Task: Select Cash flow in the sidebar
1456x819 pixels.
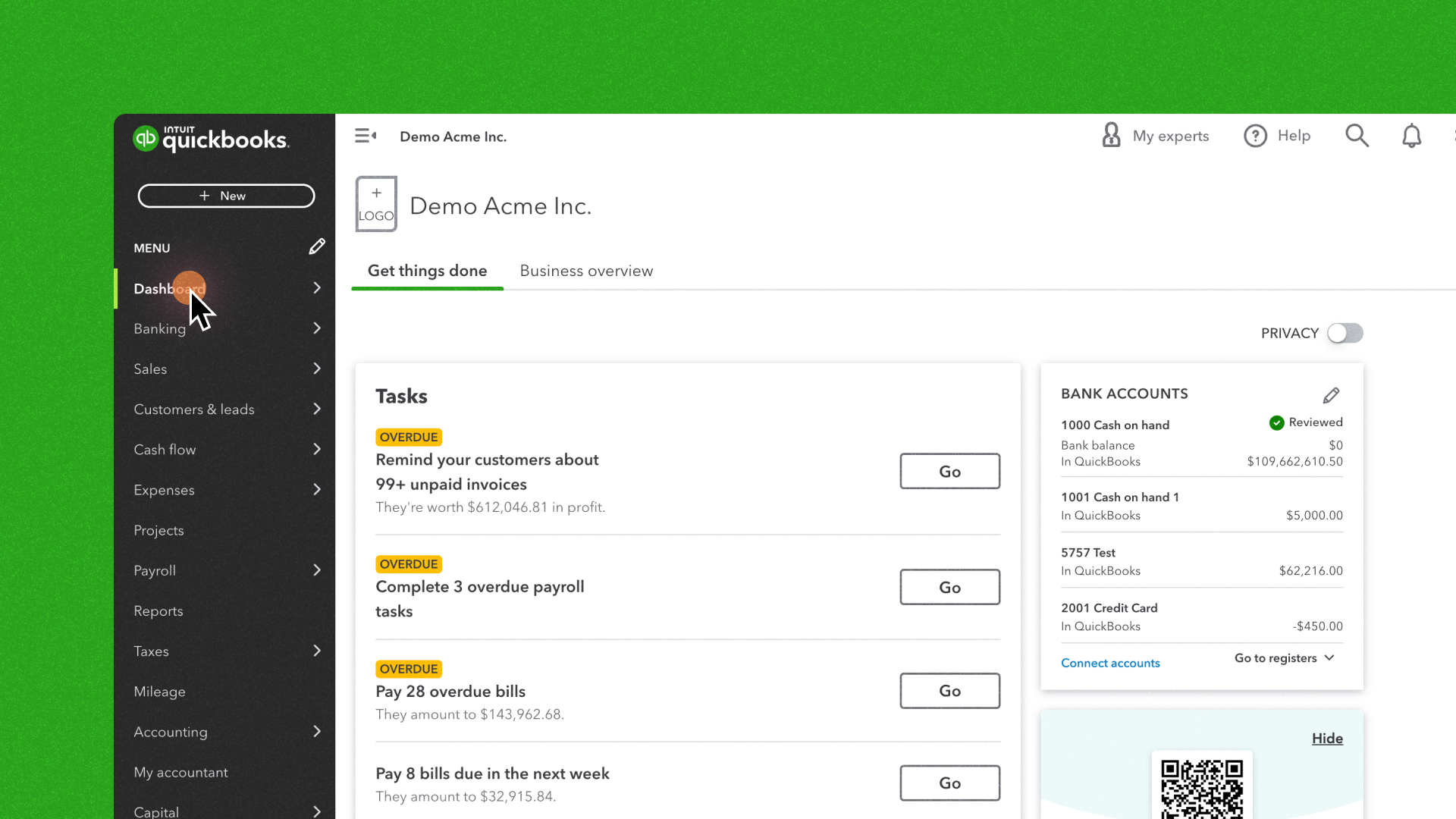Action: 165,449
